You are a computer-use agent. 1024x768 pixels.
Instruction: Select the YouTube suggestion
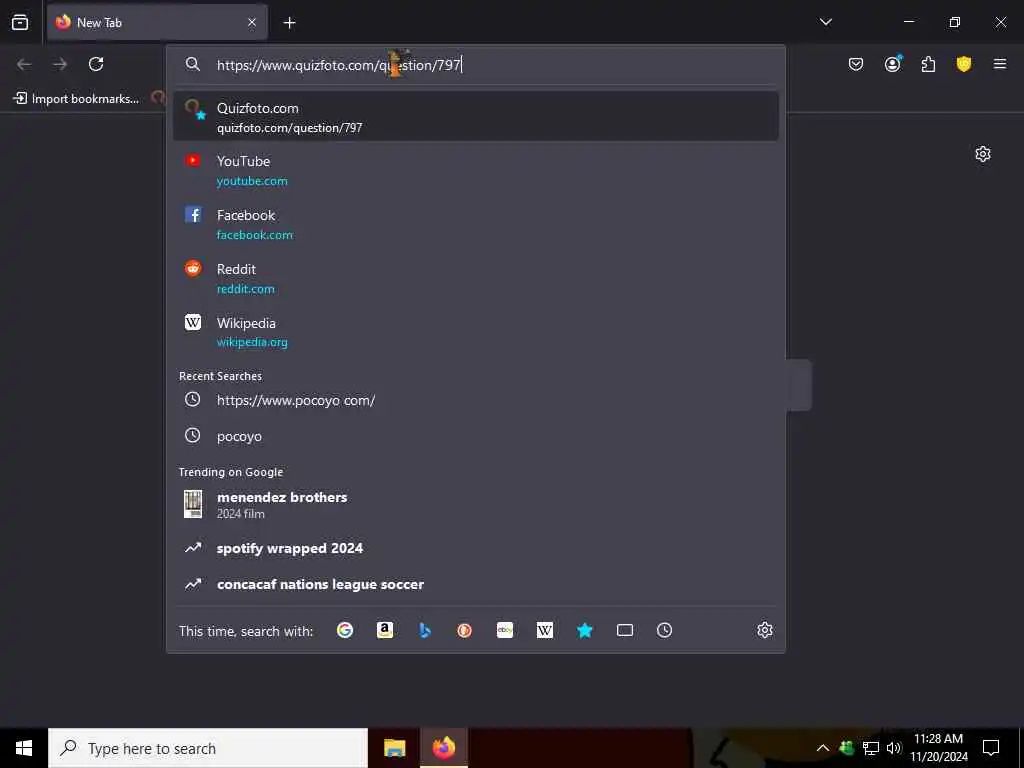475,170
